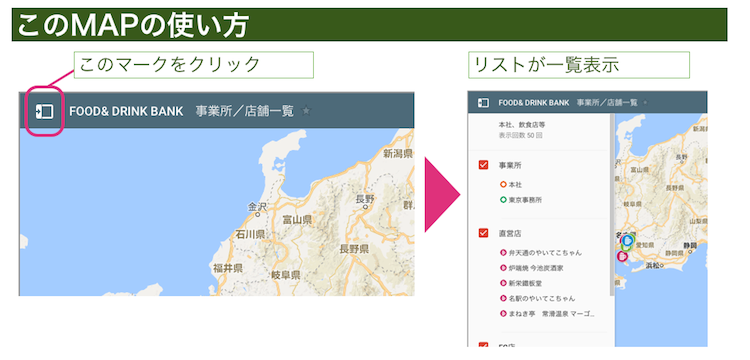Click the star icon beside 事業所／店舗一覧
750x360 pixels.
[x=306, y=111]
